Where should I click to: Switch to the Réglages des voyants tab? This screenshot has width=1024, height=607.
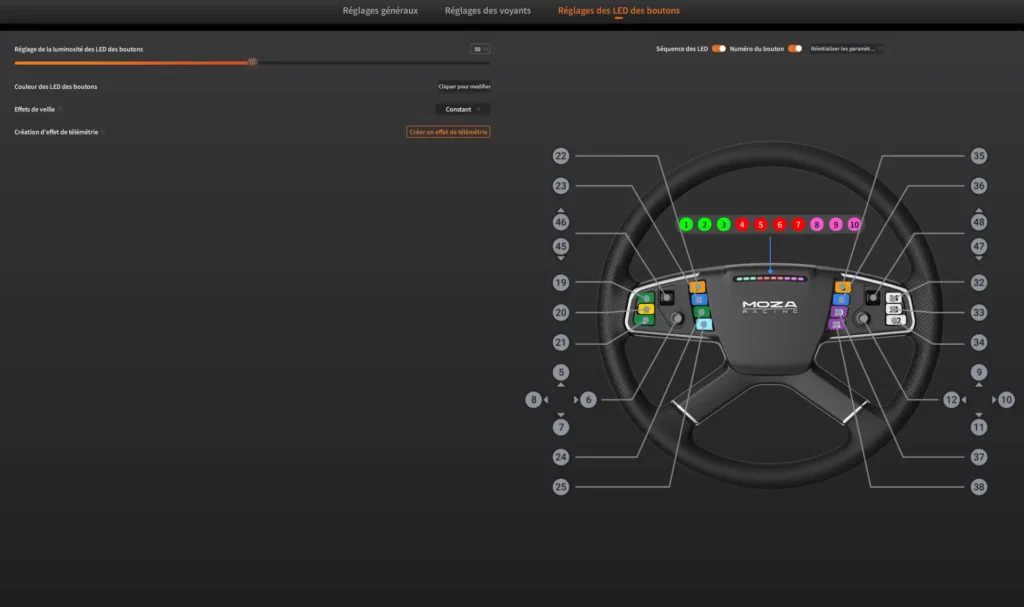(488, 10)
